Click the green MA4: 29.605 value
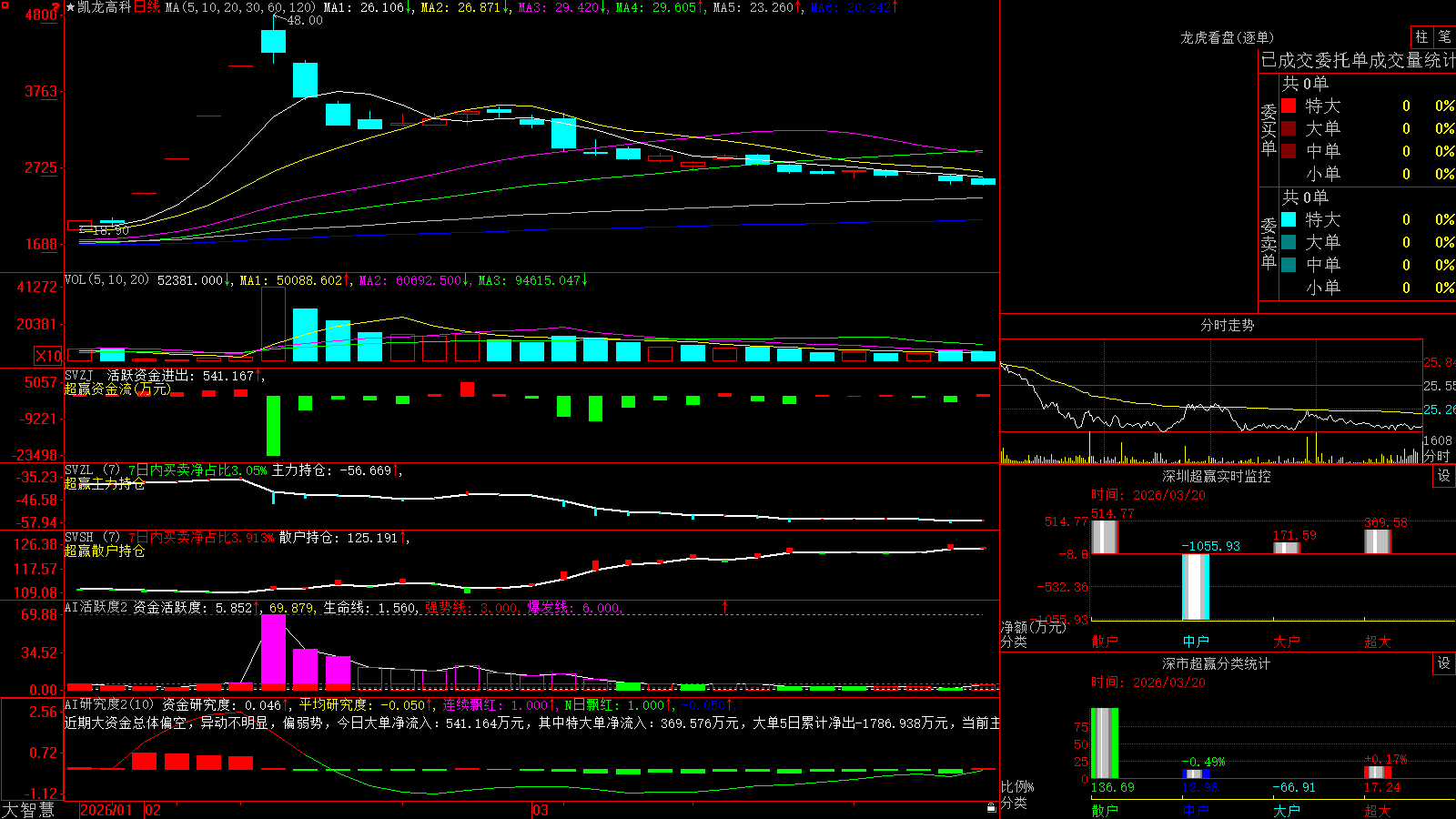Image resolution: width=1456 pixels, height=819 pixels. click(660, 7)
